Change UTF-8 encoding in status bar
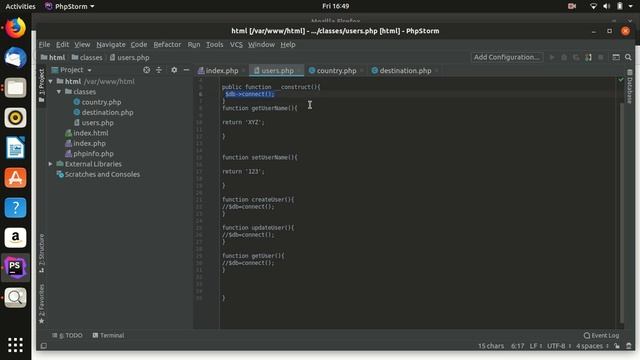Image resolution: width=640 pixels, height=360 pixels. 558,346
